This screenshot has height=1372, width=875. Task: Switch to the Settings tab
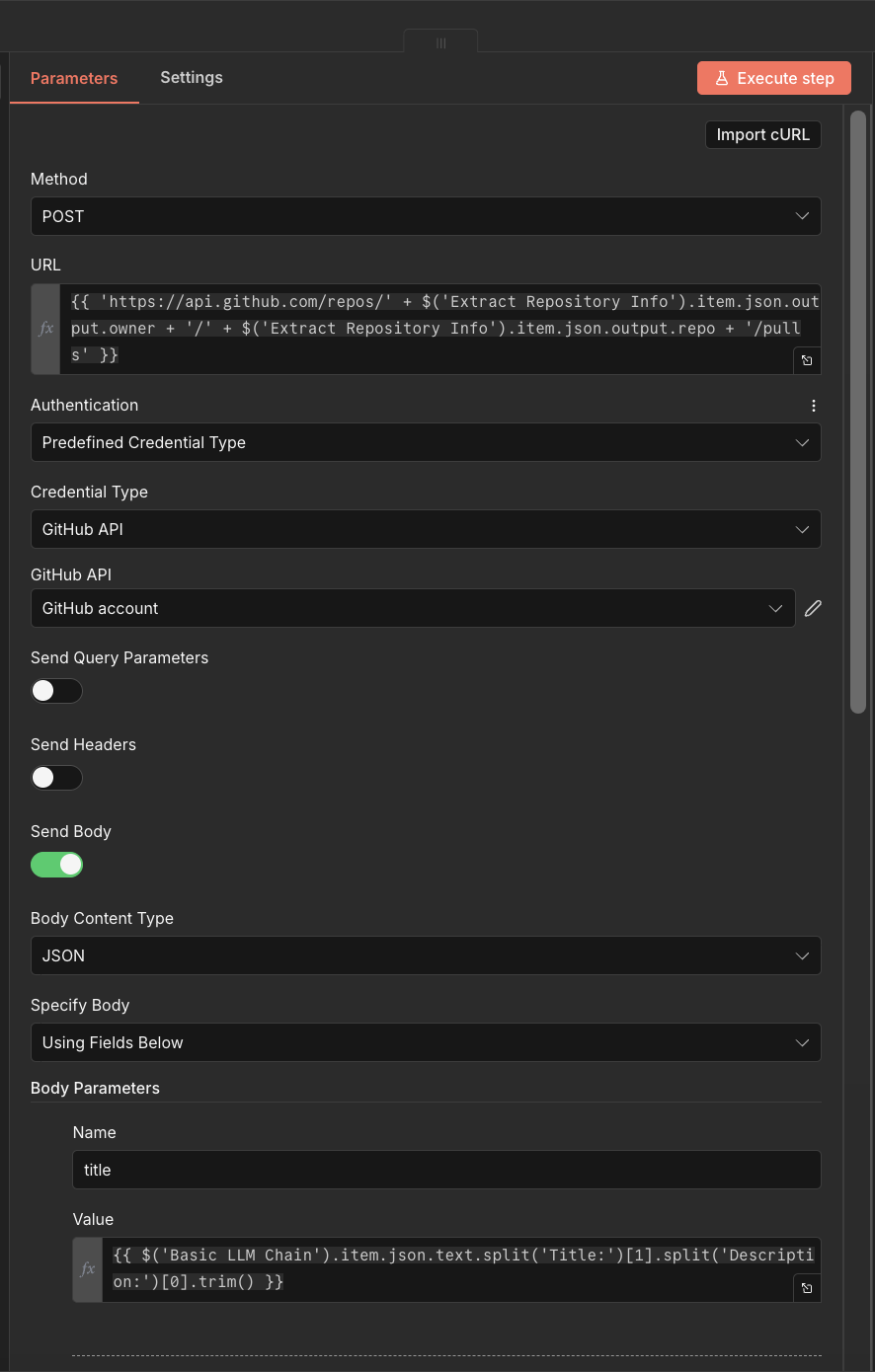click(191, 77)
